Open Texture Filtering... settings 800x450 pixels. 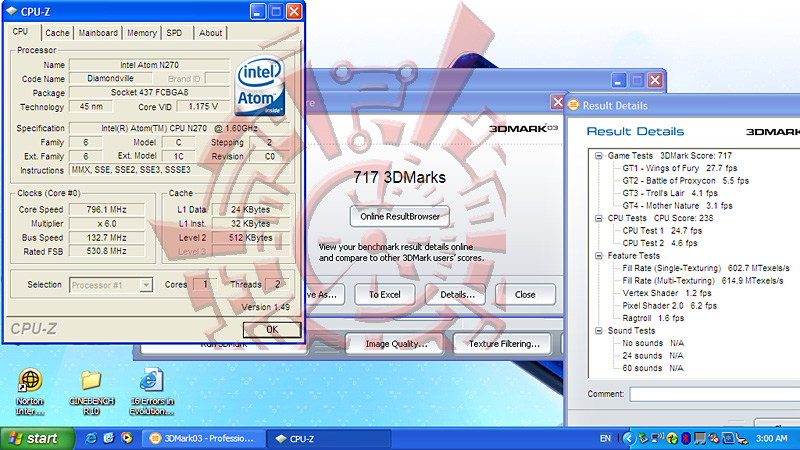[504, 344]
